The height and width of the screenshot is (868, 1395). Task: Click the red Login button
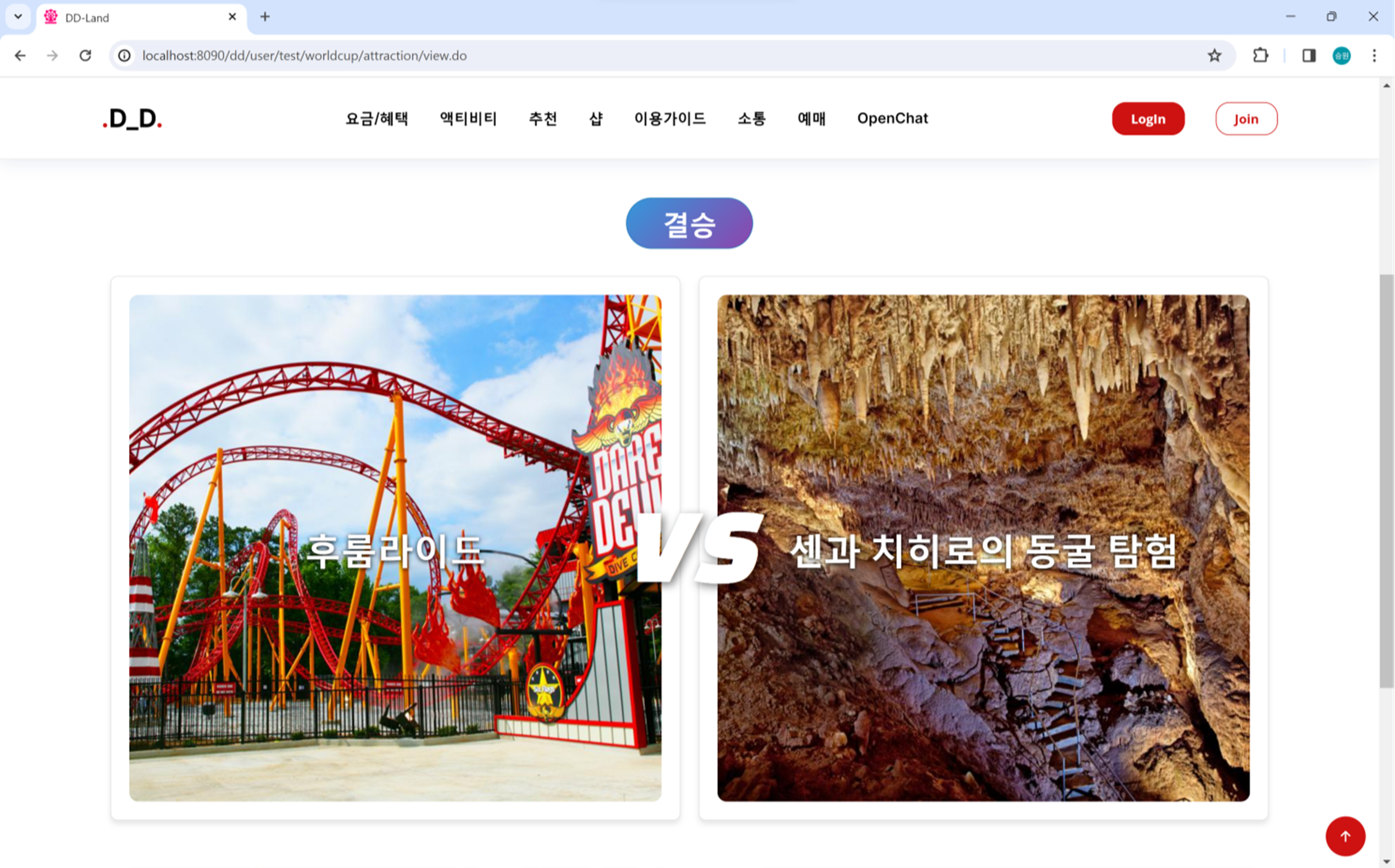(1148, 119)
